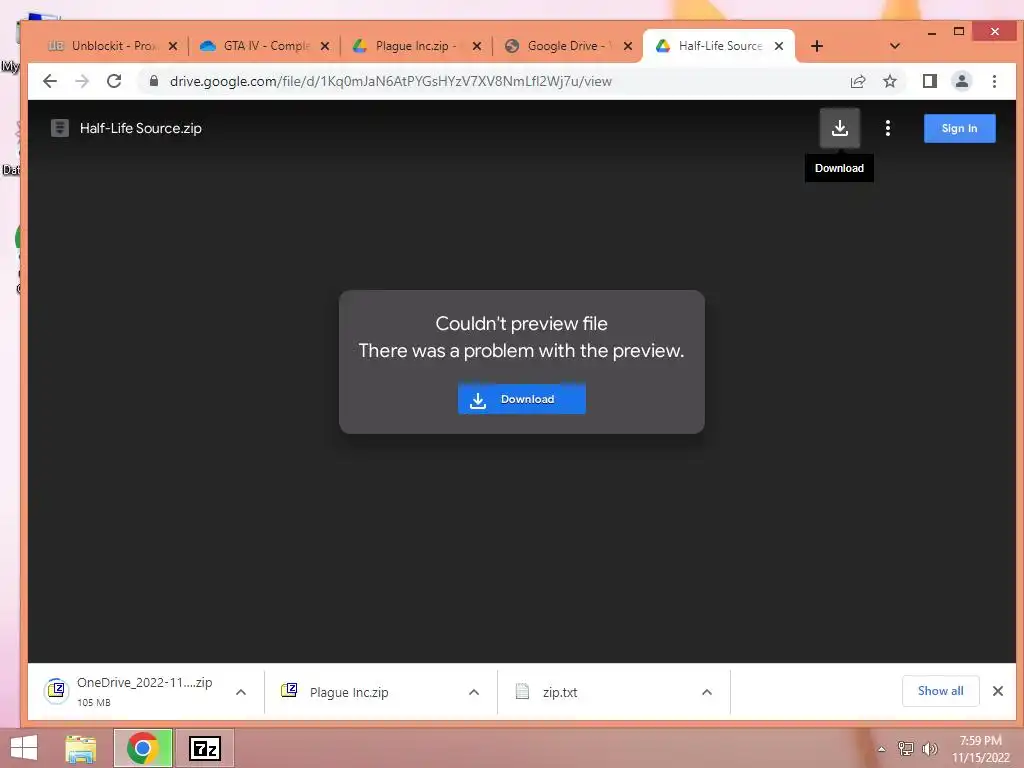Reload the current page

click(x=114, y=81)
